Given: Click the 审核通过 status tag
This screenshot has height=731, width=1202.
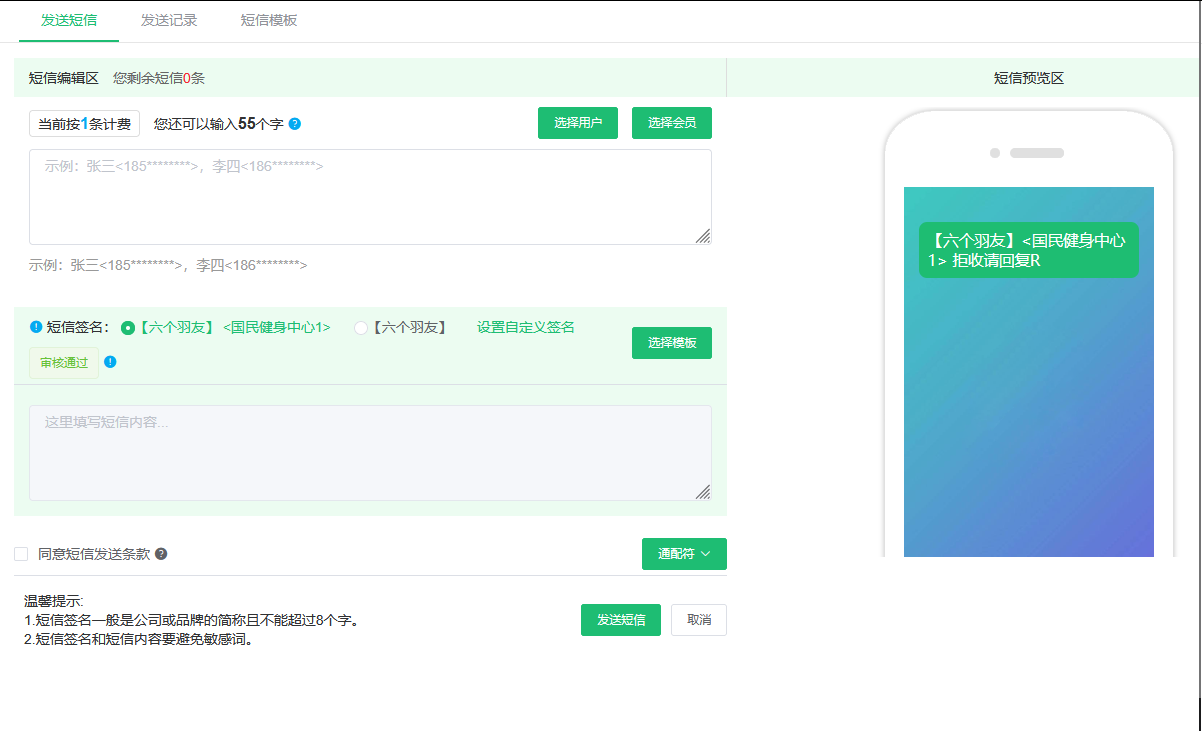Looking at the screenshot, I should click(63, 363).
